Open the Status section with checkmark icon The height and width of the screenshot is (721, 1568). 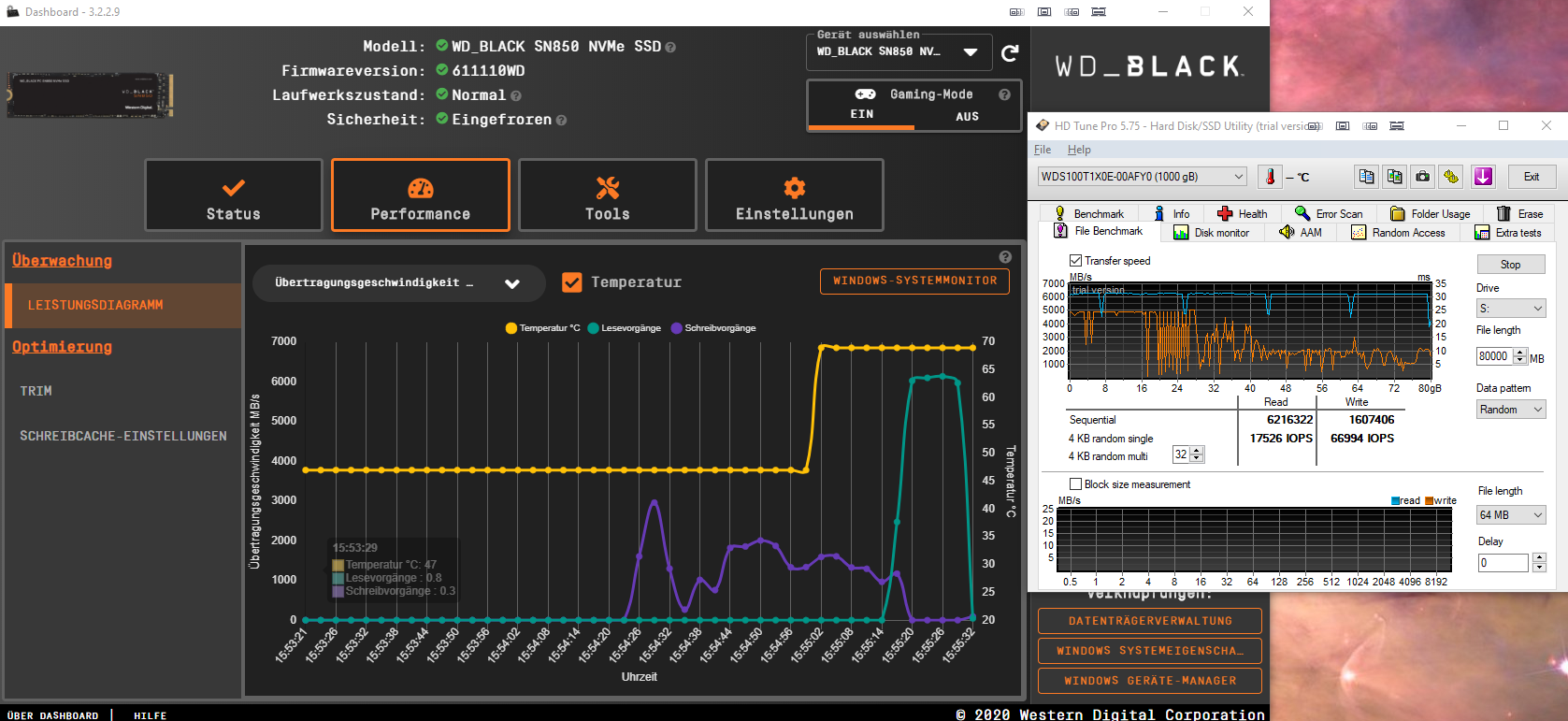234,195
